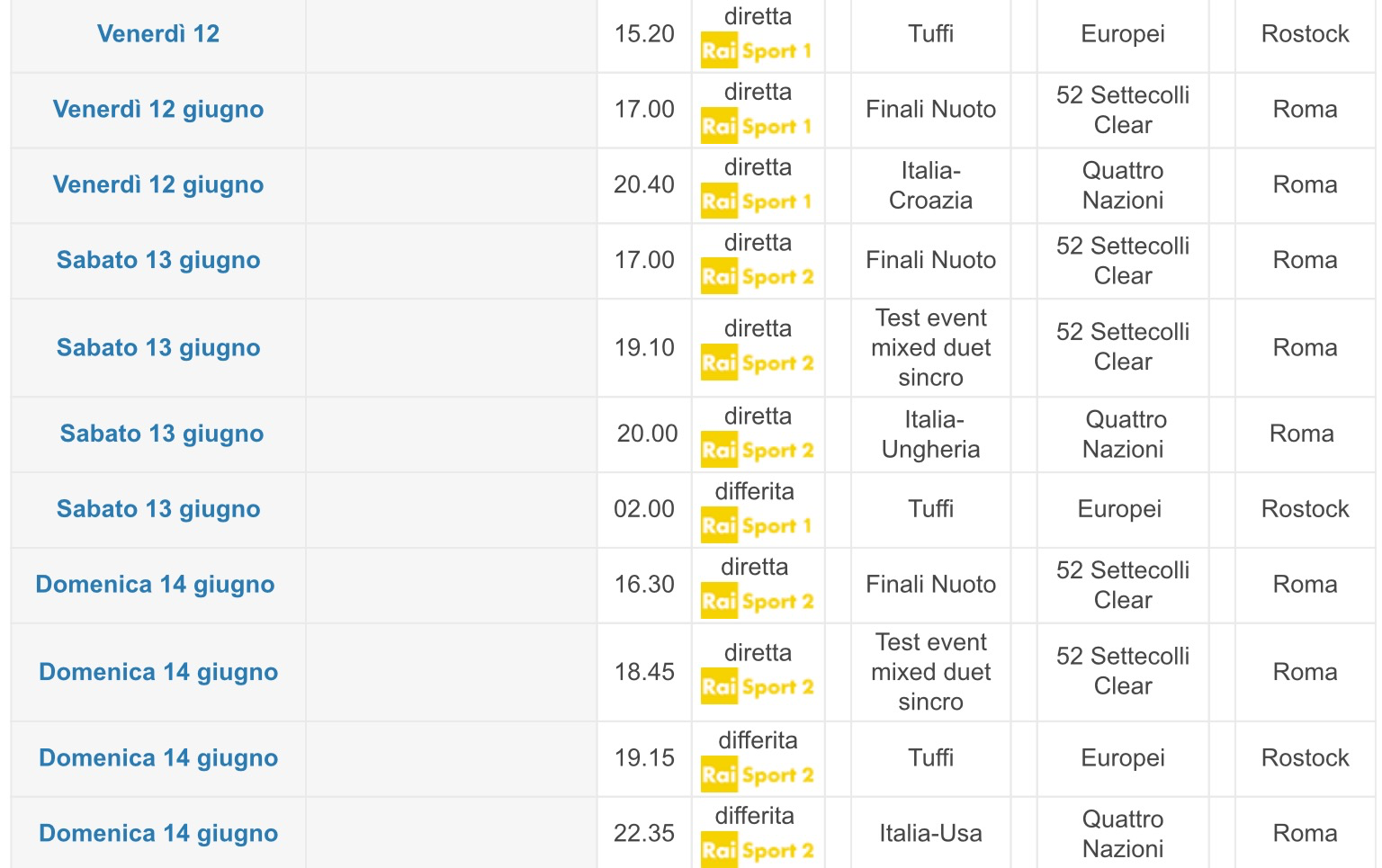Click Rai Sport 2 logo in 19.15 row

757,774
